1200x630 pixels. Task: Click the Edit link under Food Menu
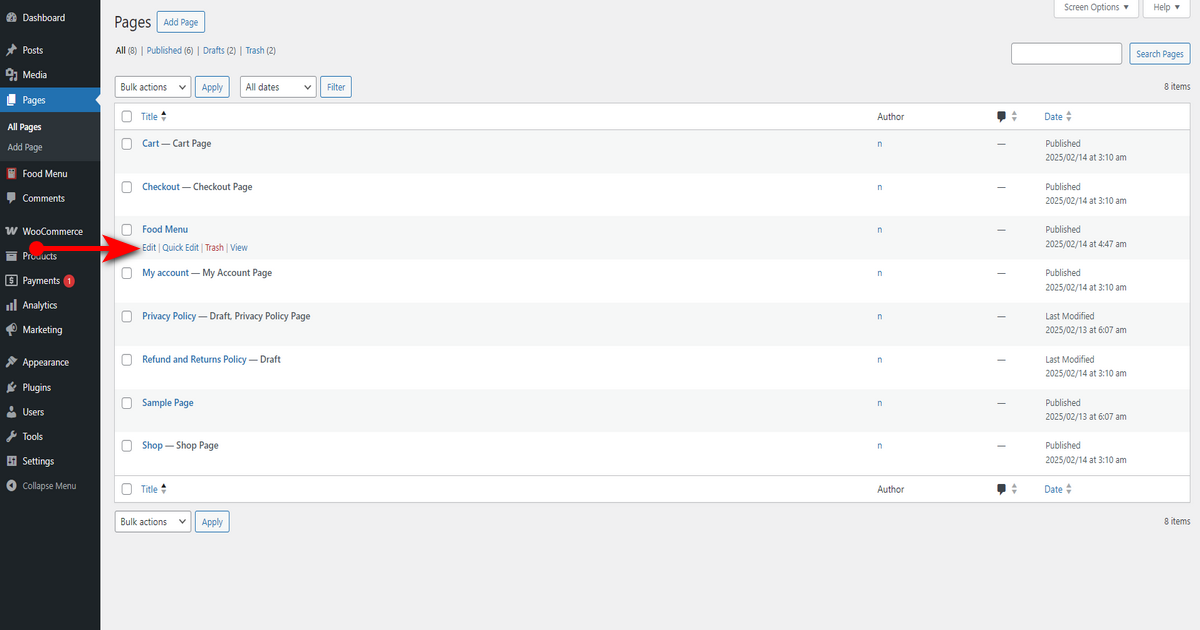click(149, 248)
